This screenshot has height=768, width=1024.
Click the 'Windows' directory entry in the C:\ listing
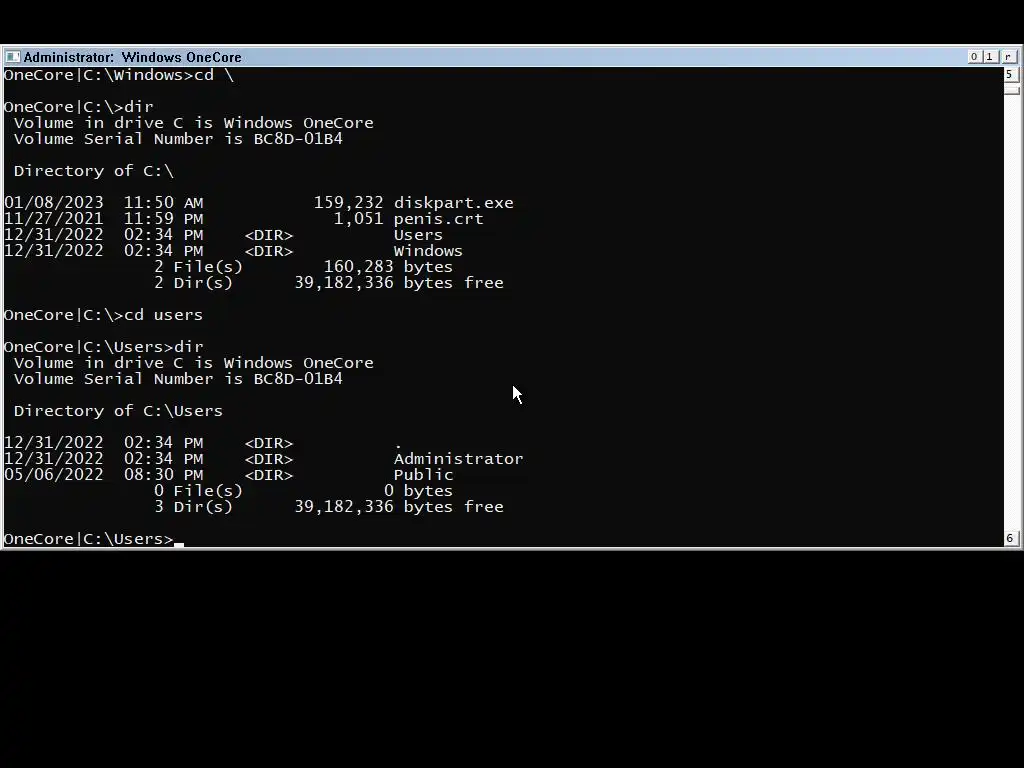(x=428, y=251)
